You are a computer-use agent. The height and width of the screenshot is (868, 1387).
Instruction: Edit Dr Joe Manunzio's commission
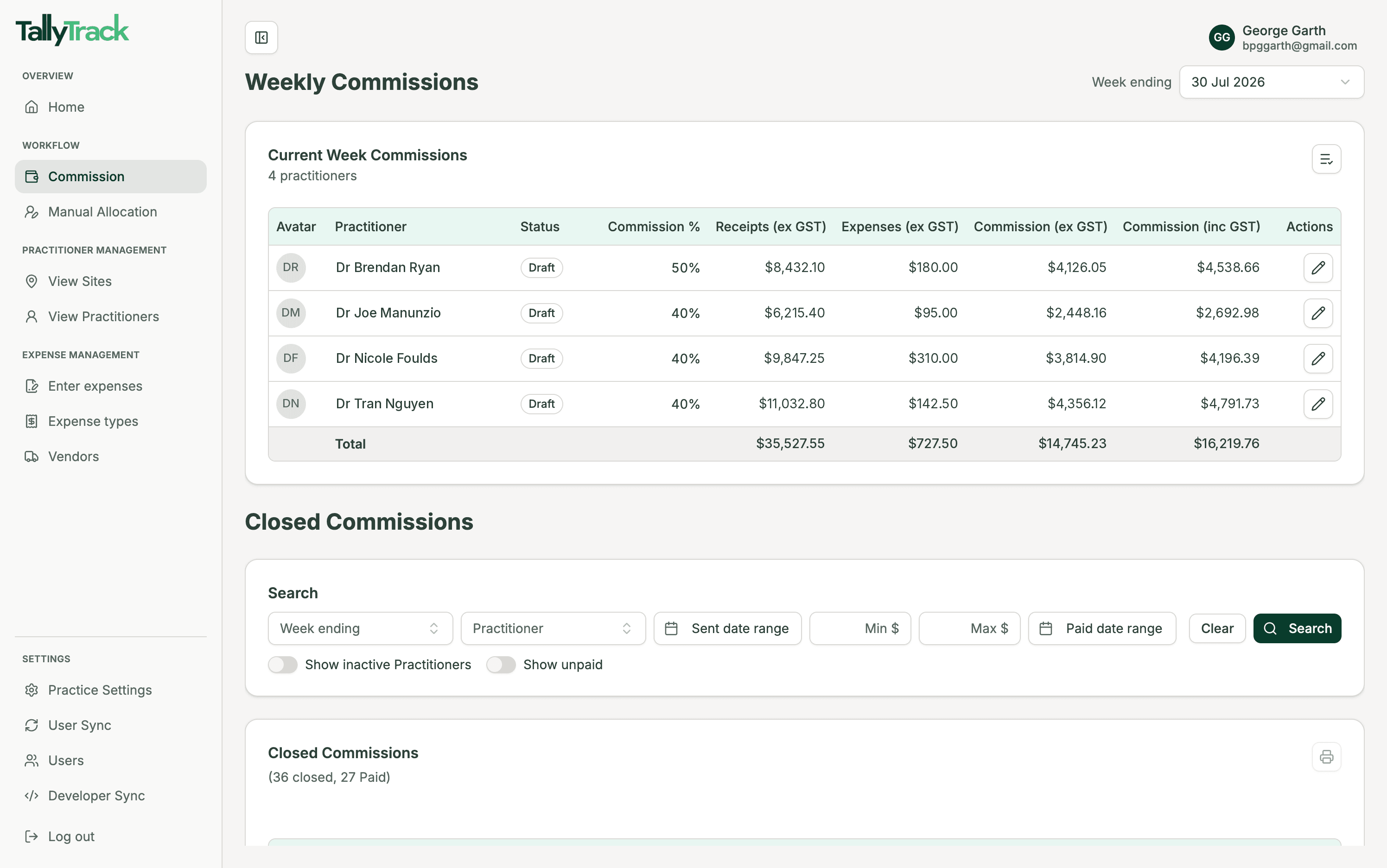(1318, 313)
